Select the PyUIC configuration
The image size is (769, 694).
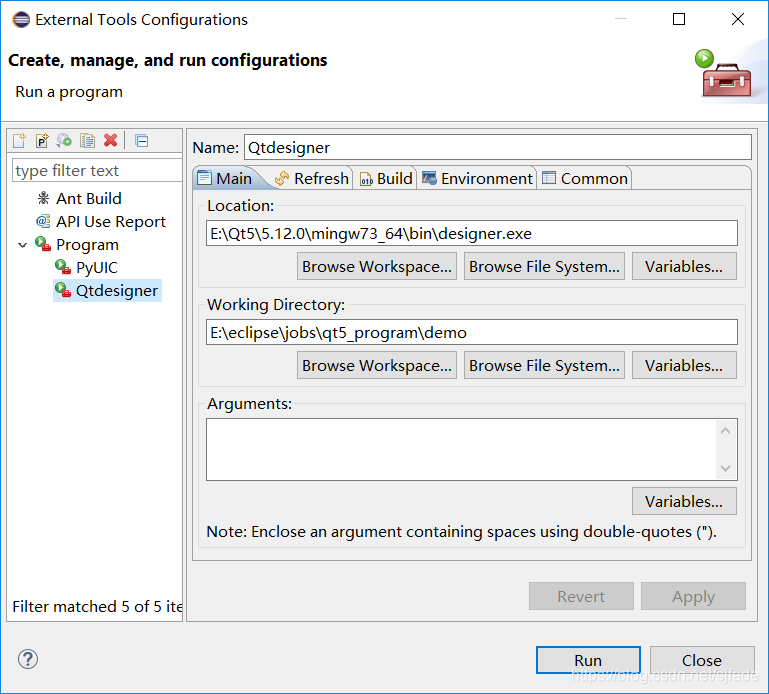(x=97, y=268)
